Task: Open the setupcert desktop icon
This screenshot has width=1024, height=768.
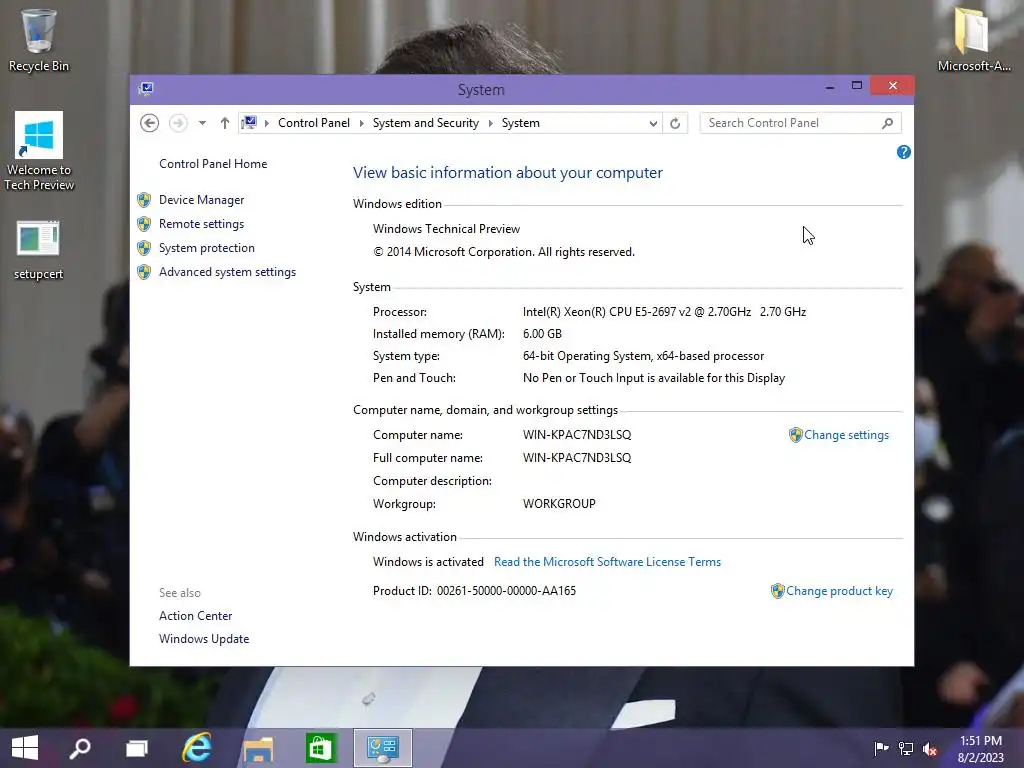Action: pyautogui.click(x=39, y=251)
